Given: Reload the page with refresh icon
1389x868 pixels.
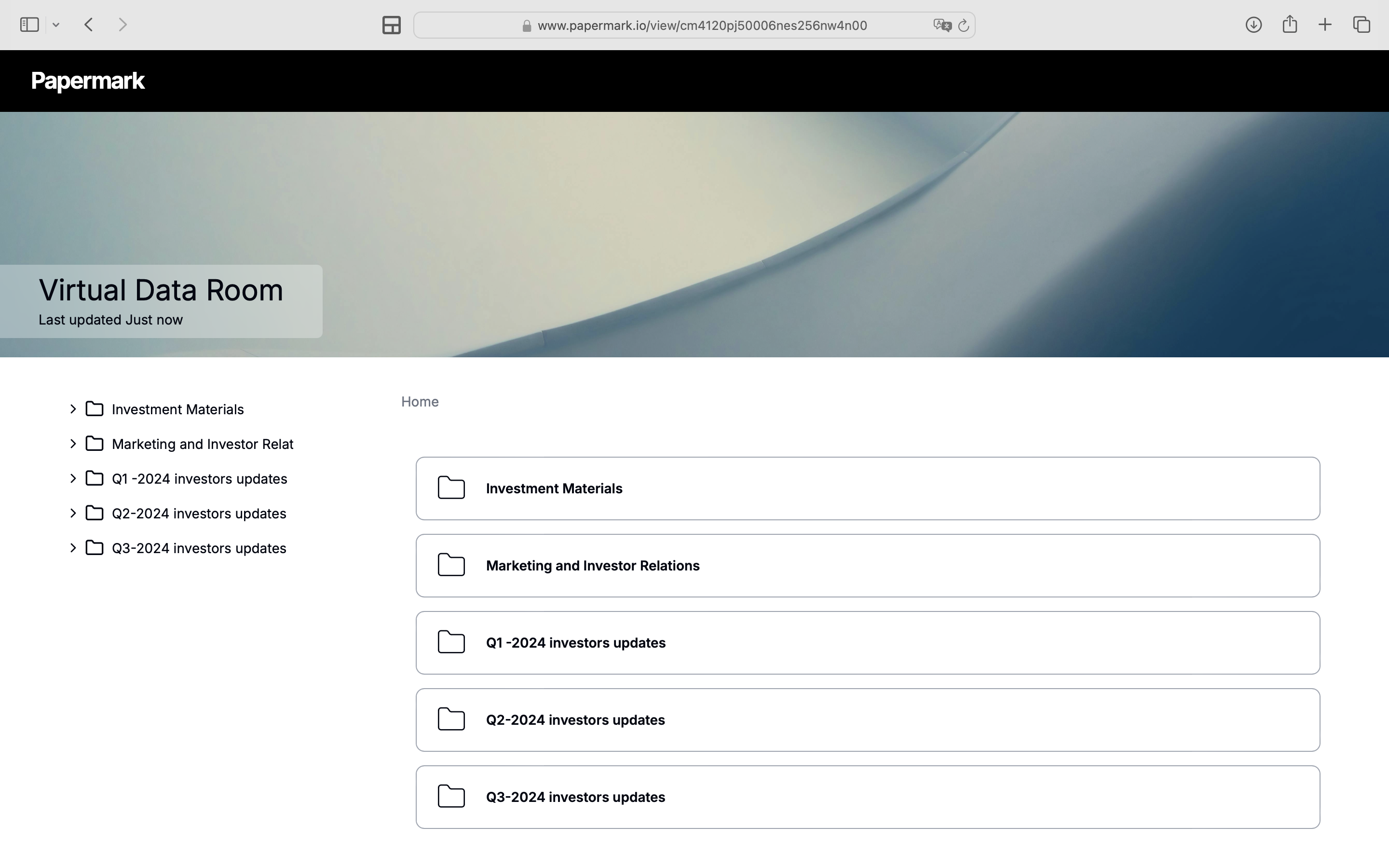Looking at the screenshot, I should [x=964, y=25].
